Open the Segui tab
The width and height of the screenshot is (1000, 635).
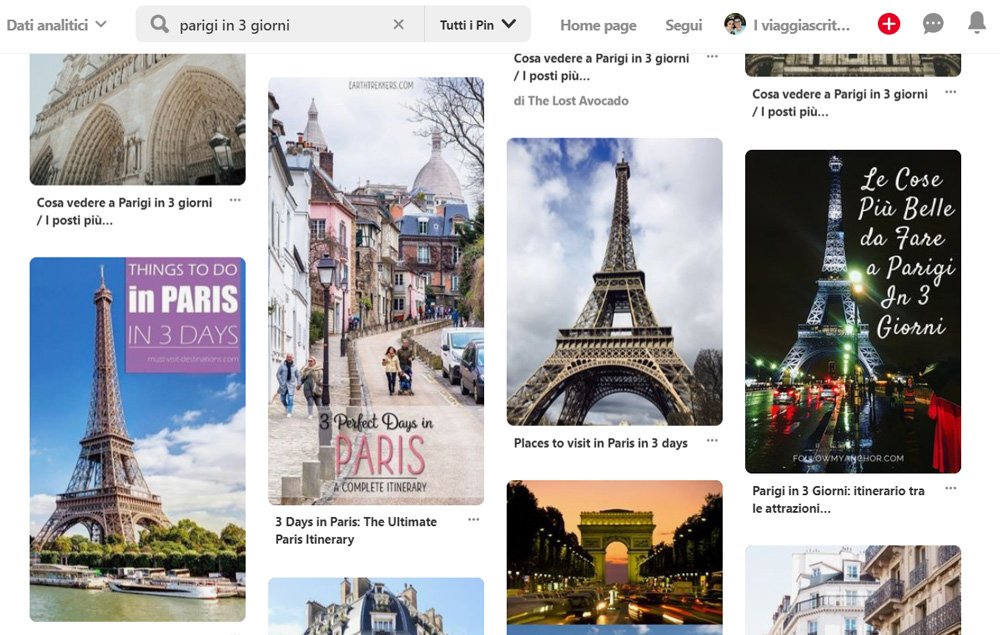[684, 25]
